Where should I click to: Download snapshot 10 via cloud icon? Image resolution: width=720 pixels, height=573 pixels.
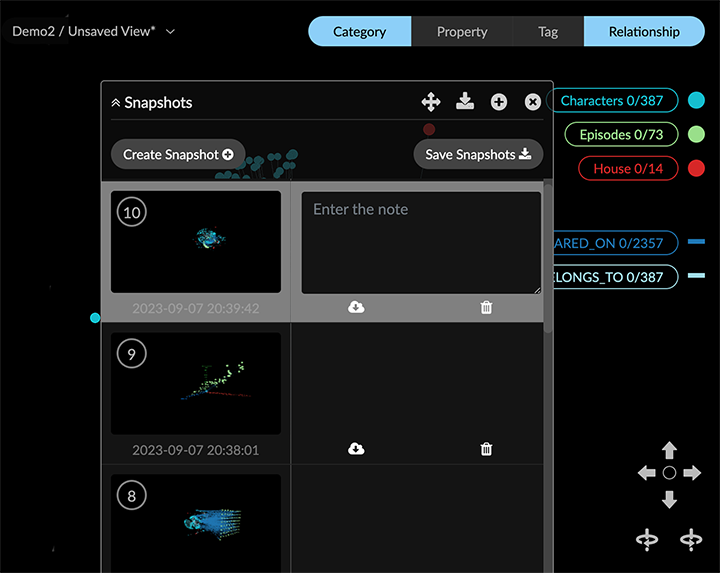356,307
